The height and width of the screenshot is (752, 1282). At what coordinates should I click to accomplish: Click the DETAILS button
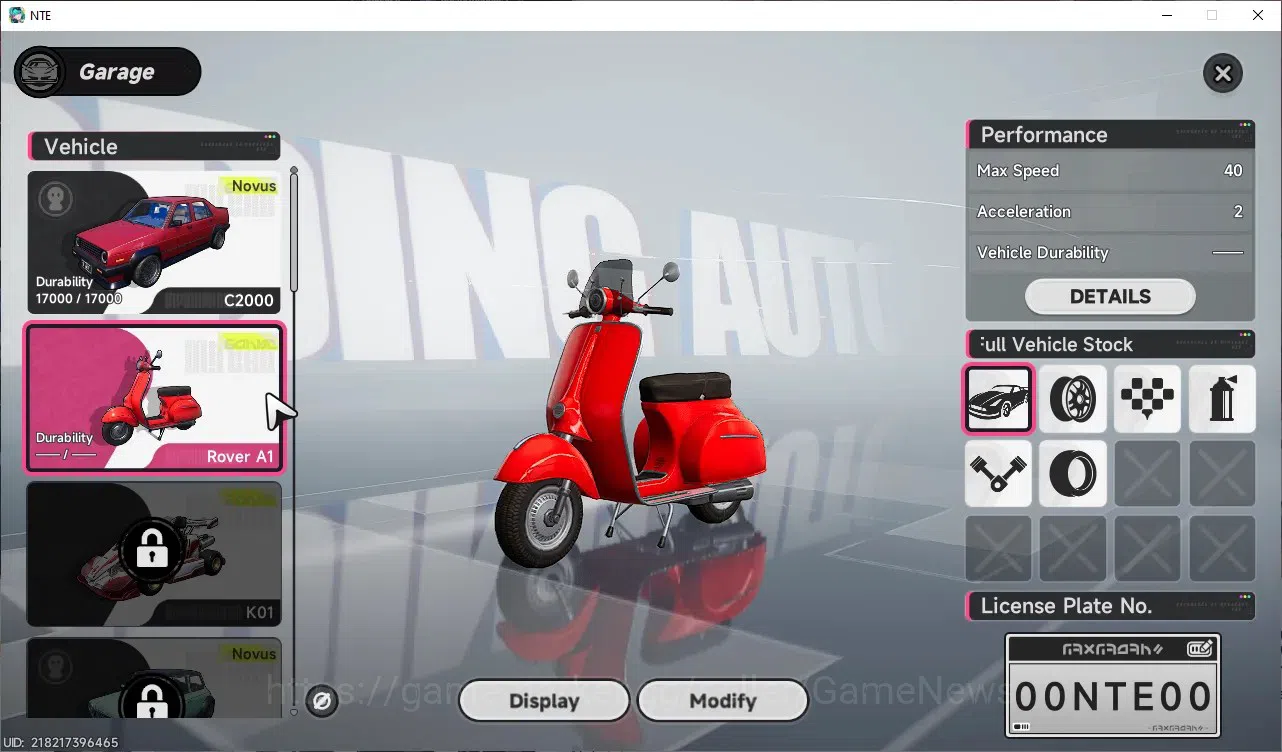[1110, 296]
